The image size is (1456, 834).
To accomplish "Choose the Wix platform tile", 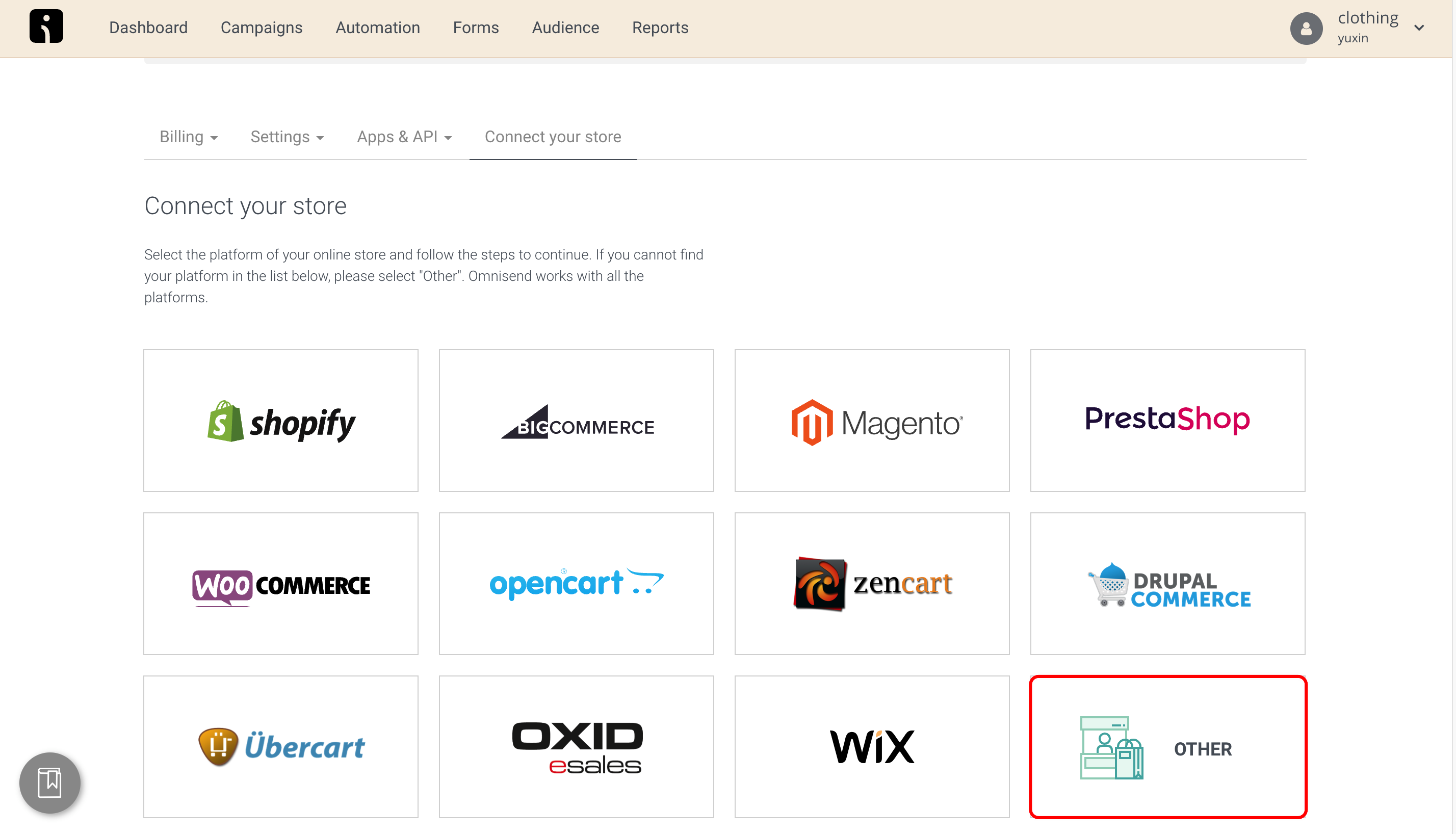I will click(872, 746).
